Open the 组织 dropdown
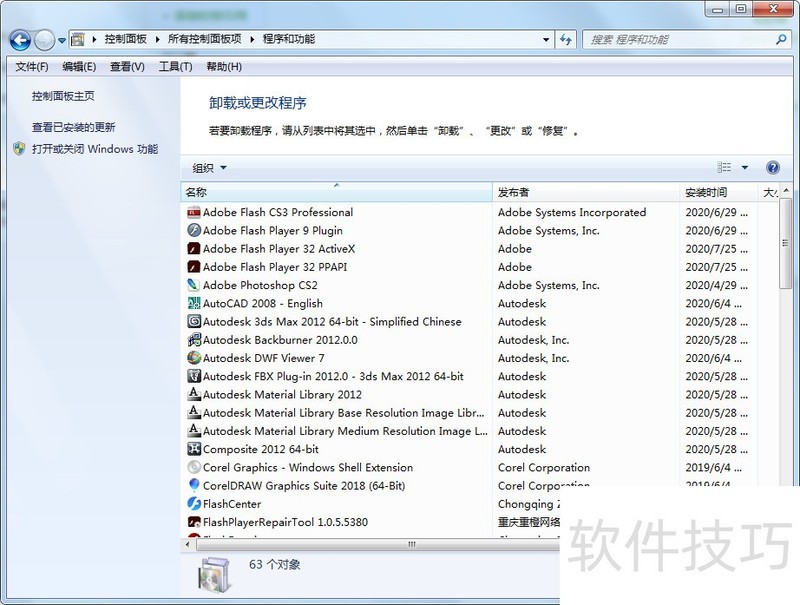 tap(209, 168)
